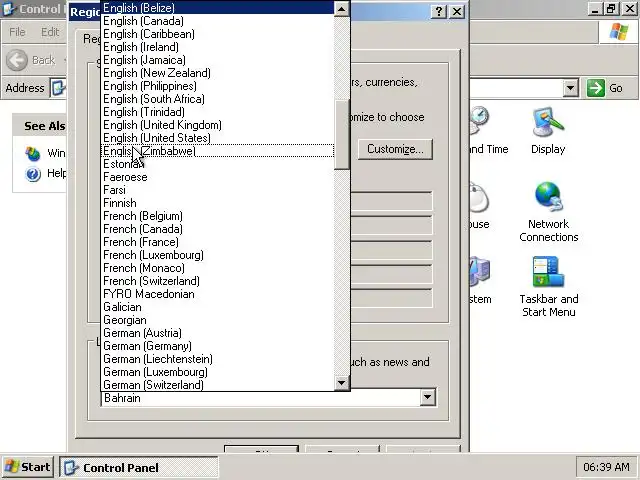Select Finnish in the list

pos(217,203)
